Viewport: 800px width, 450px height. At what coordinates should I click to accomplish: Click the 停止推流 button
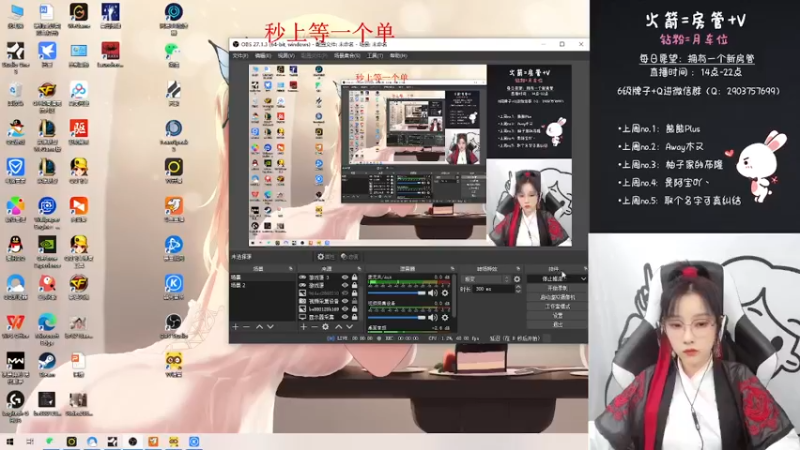[553, 279]
